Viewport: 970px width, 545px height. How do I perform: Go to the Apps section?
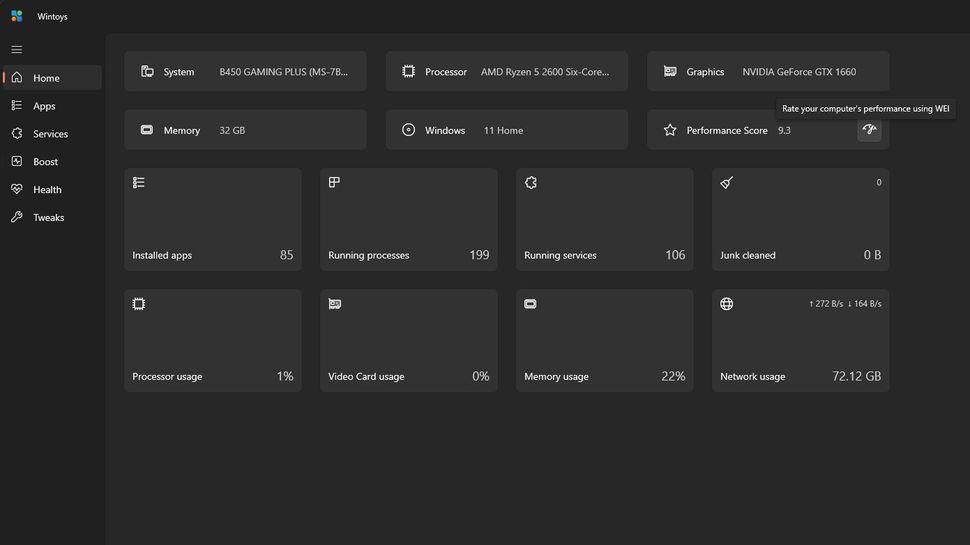(x=52, y=106)
